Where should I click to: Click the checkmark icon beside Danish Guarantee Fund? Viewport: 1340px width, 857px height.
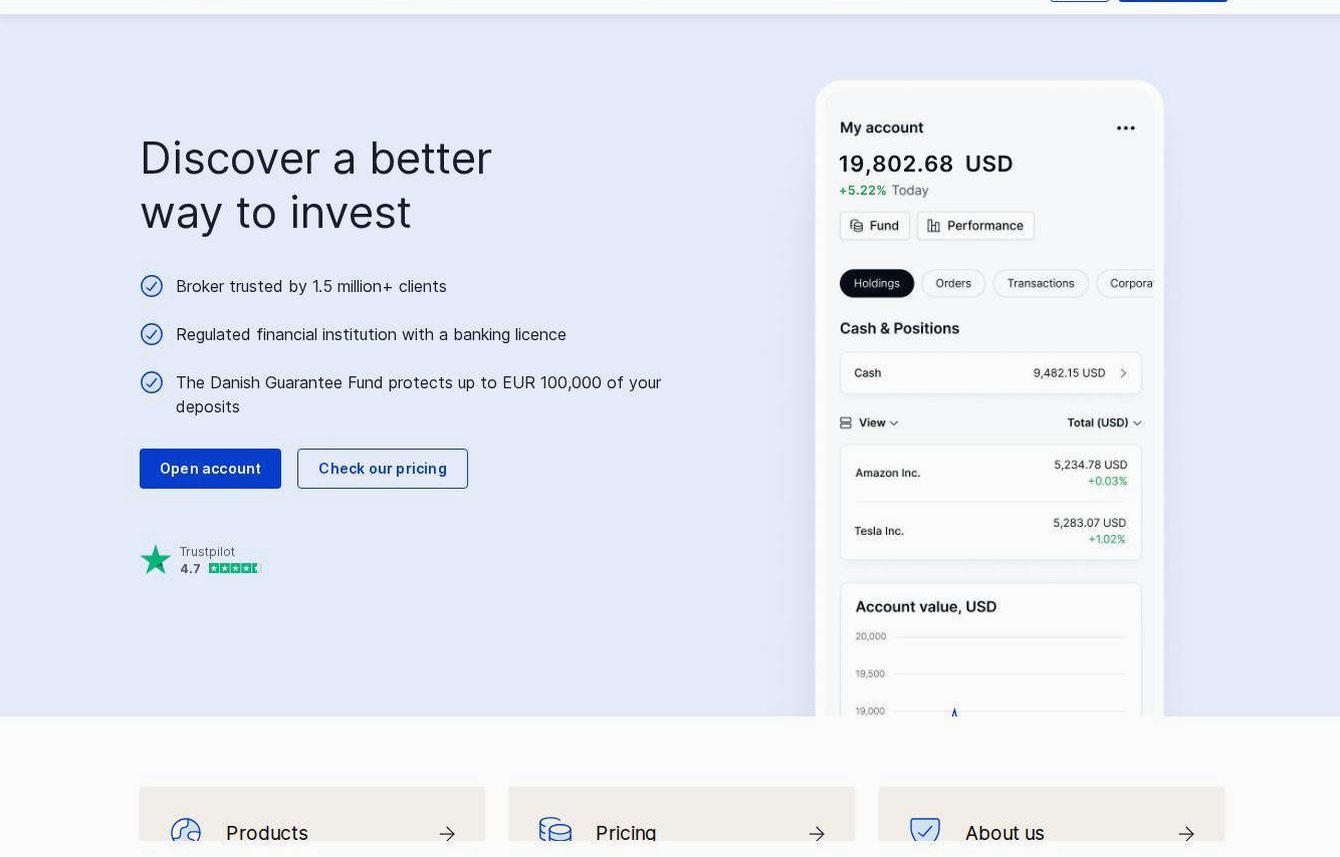point(152,382)
